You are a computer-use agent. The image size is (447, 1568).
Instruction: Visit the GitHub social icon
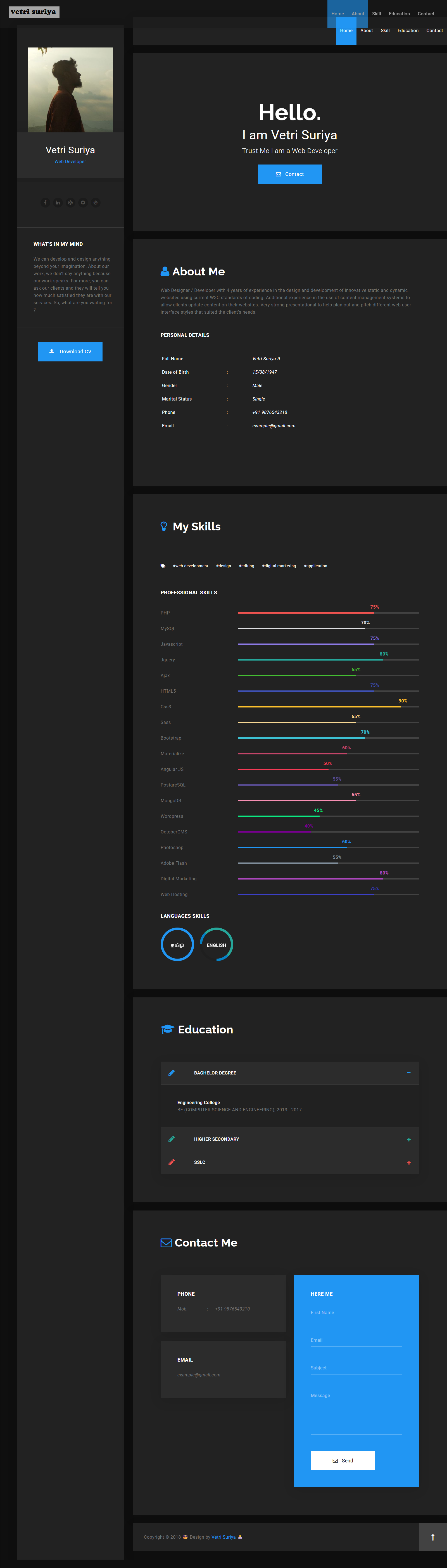83,203
